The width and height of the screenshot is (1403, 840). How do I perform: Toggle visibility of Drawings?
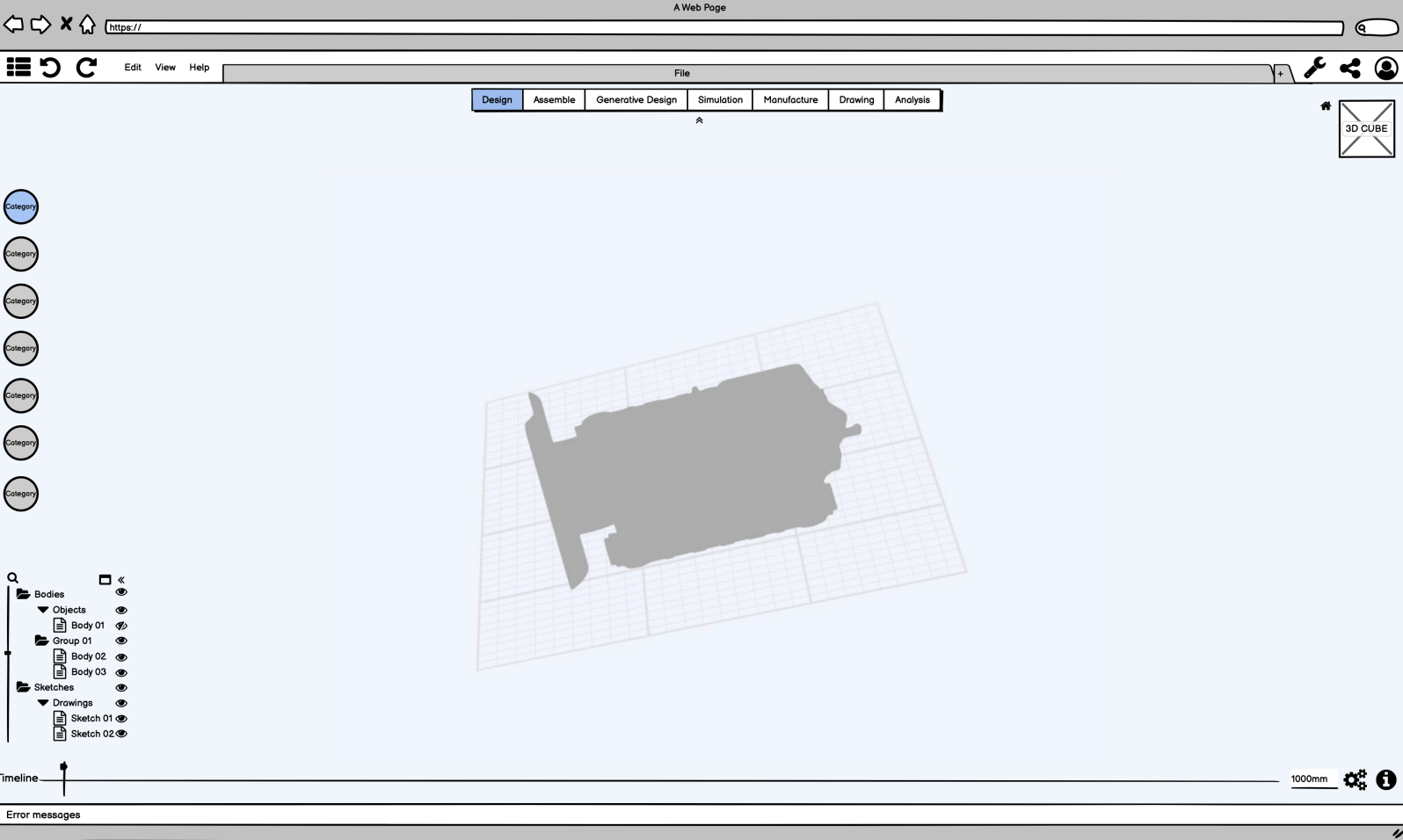click(x=121, y=703)
